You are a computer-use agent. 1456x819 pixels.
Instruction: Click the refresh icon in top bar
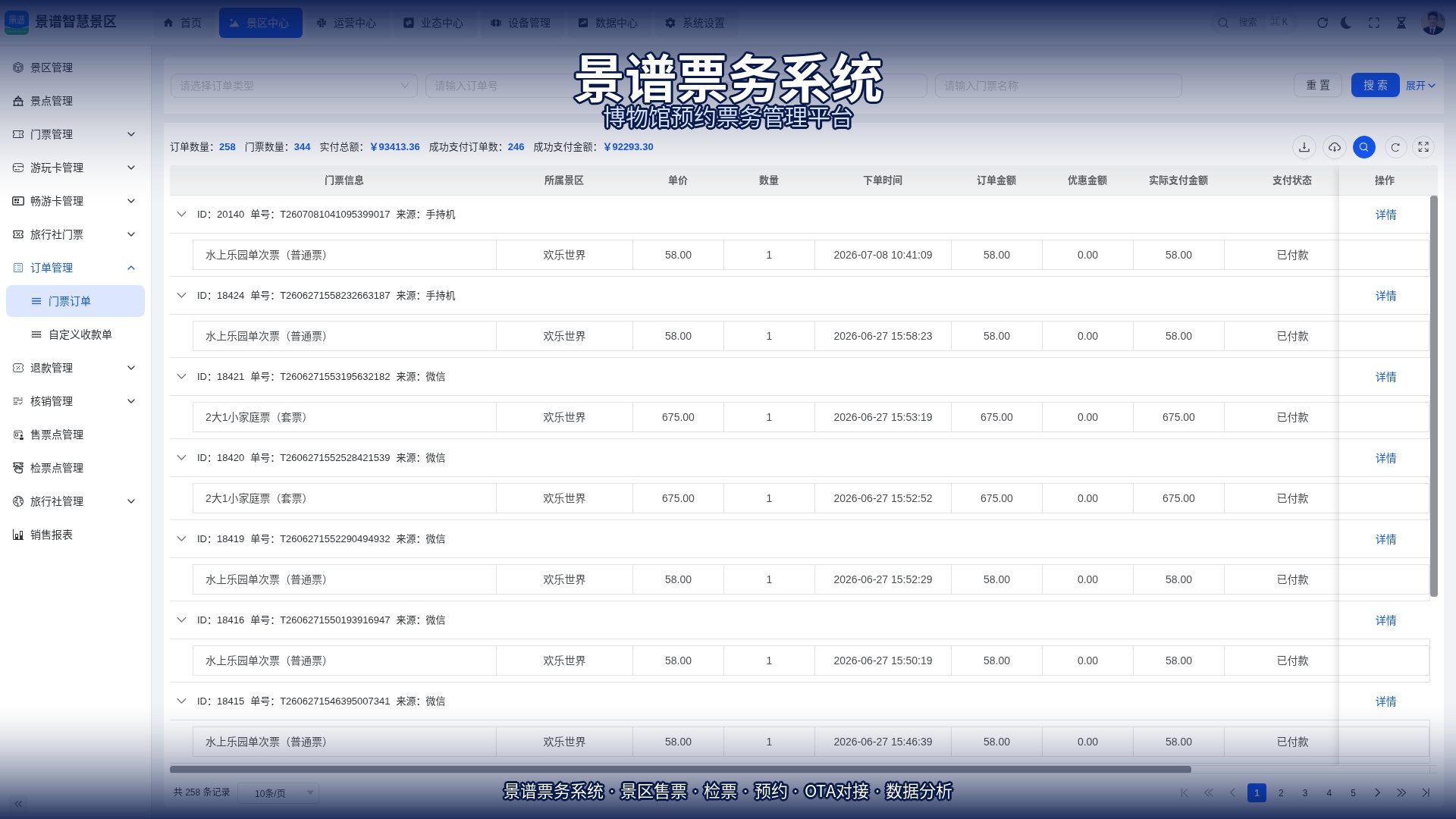pos(1323,23)
